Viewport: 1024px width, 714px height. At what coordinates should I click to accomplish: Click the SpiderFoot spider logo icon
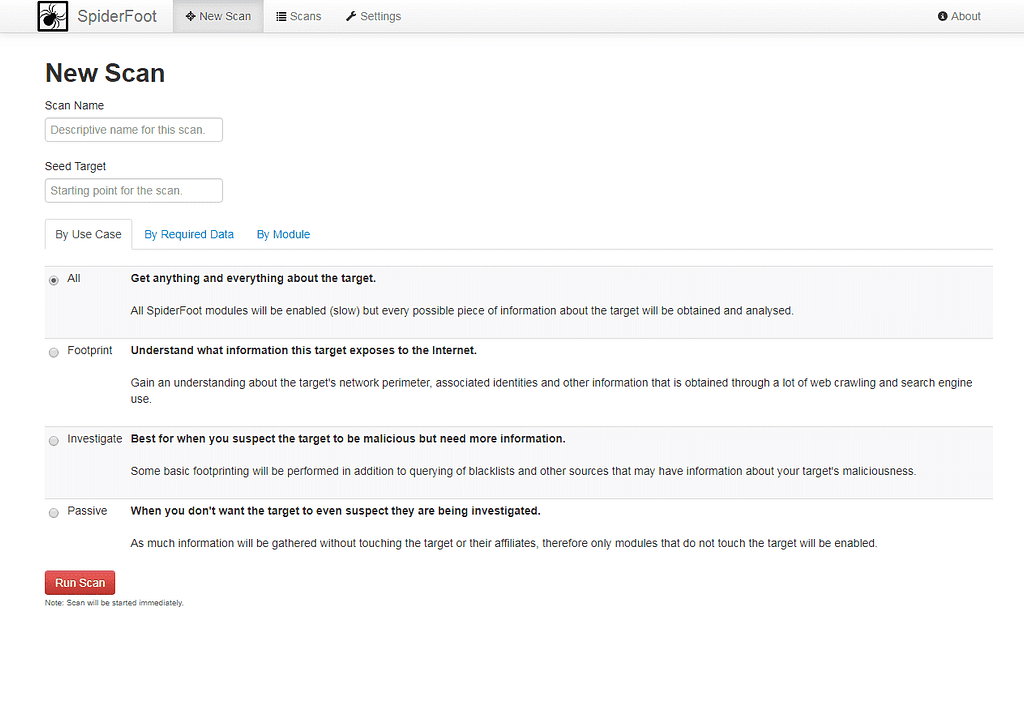[x=53, y=16]
